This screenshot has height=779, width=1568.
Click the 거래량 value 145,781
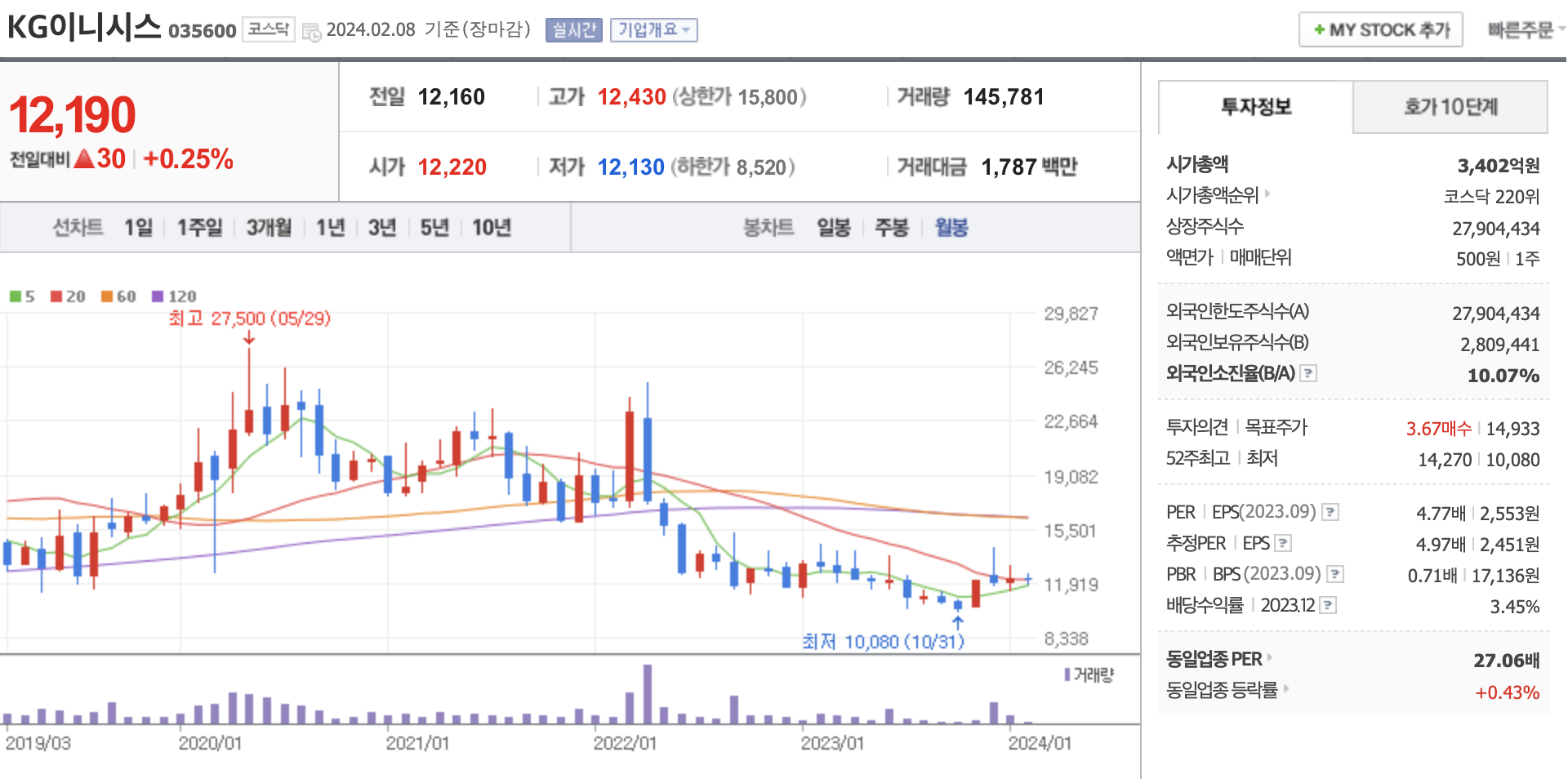tap(1004, 97)
